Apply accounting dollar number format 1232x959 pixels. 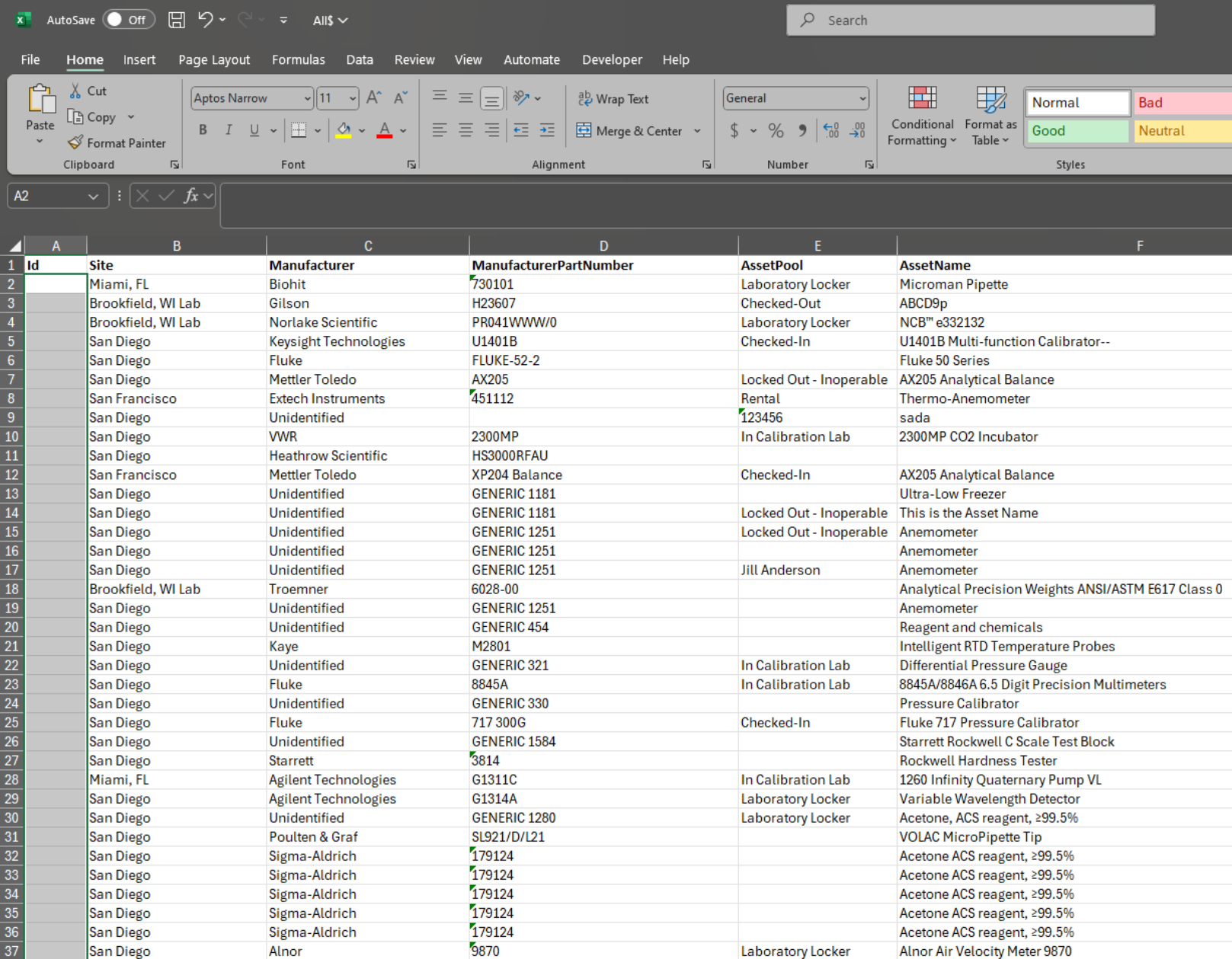[x=734, y=130]
